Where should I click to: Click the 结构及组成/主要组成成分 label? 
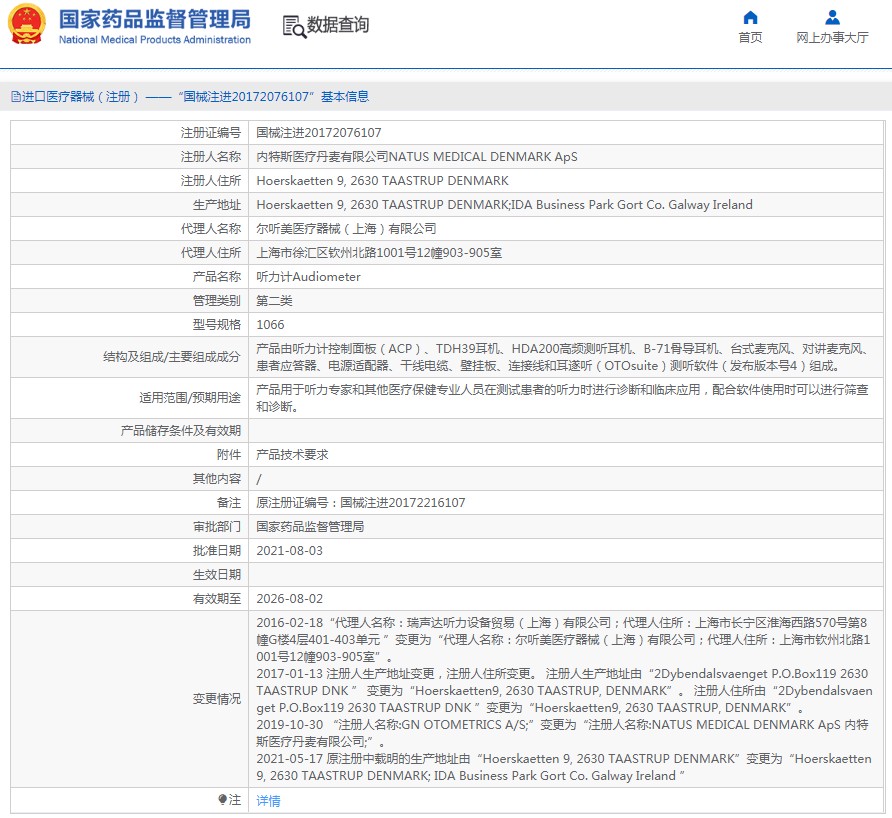(x=172, y=357)
